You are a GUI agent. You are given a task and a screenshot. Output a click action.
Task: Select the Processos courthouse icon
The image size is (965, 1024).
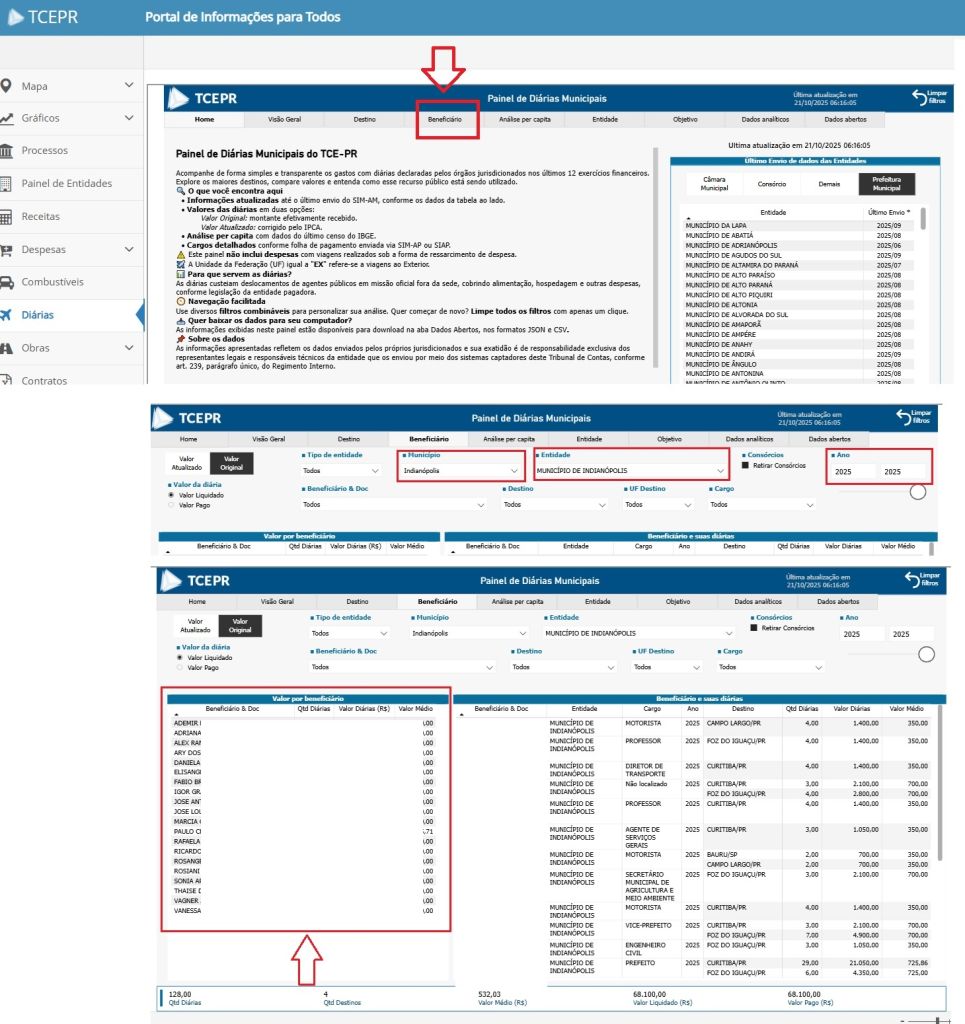tap(8, 151)
